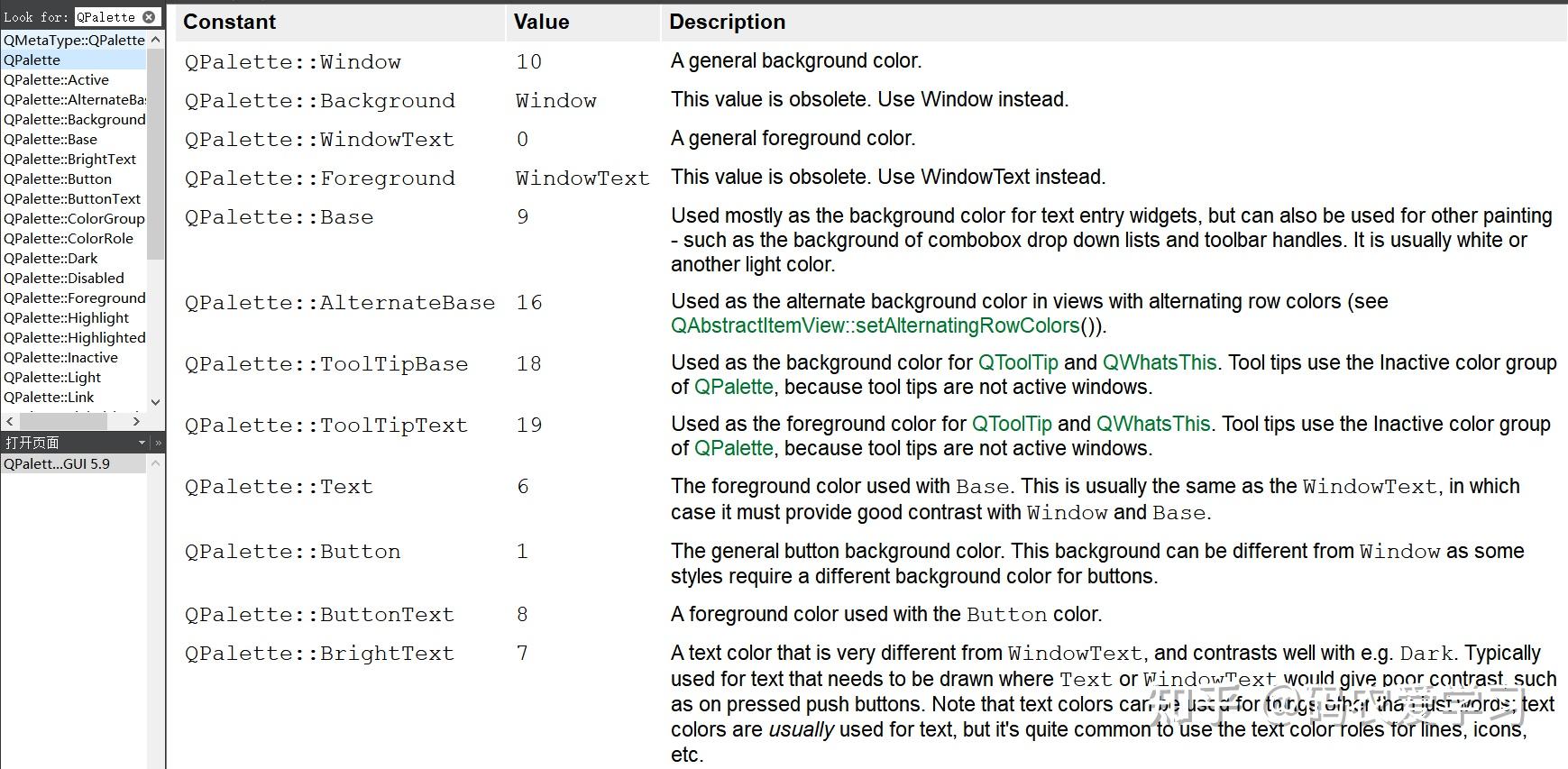Follow the QToolTip link in ToolTipBase row
The height and width of the screenshot is (769, 1568).
click(1018, 363)
